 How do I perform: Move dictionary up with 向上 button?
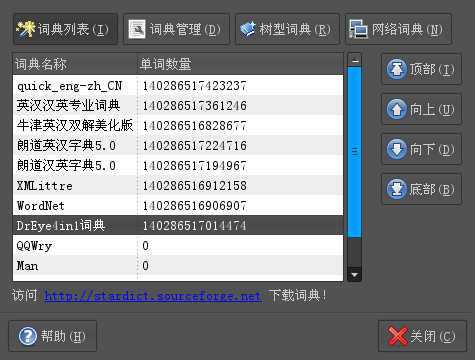point(421,109)
